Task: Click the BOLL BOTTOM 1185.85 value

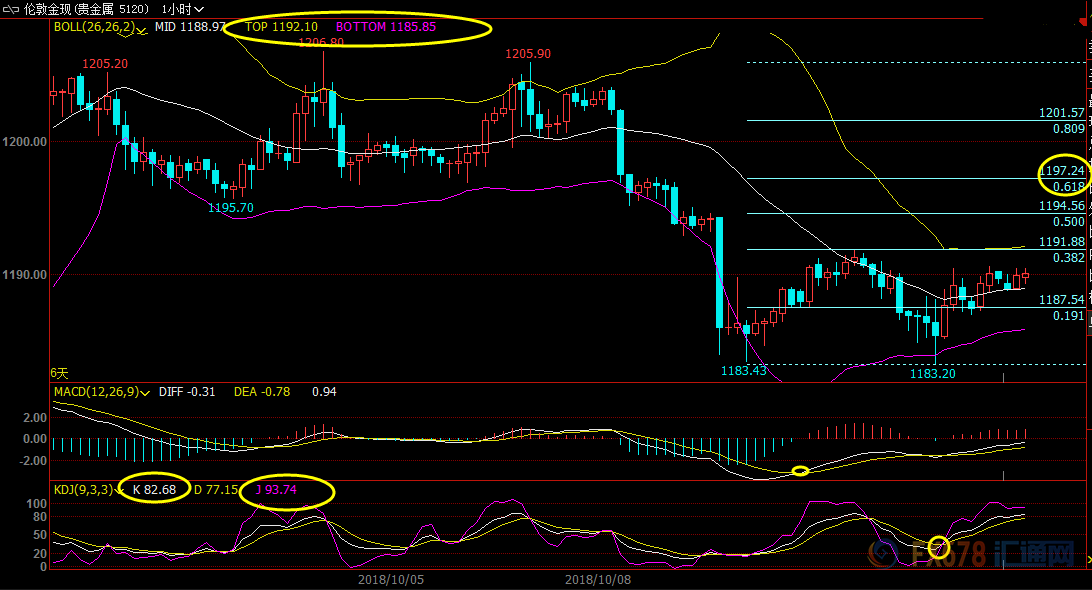Action: tap(386, 27)
